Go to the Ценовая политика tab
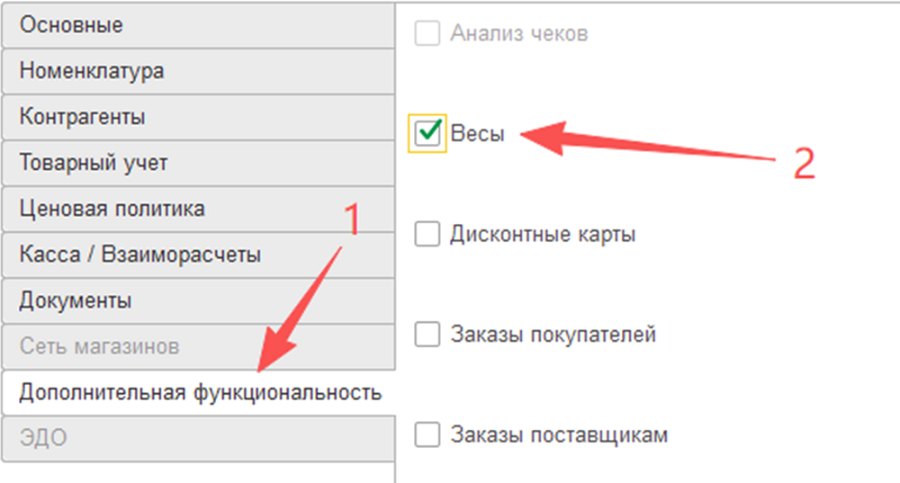This screenshot has width=900, height=483. (198, 209)
